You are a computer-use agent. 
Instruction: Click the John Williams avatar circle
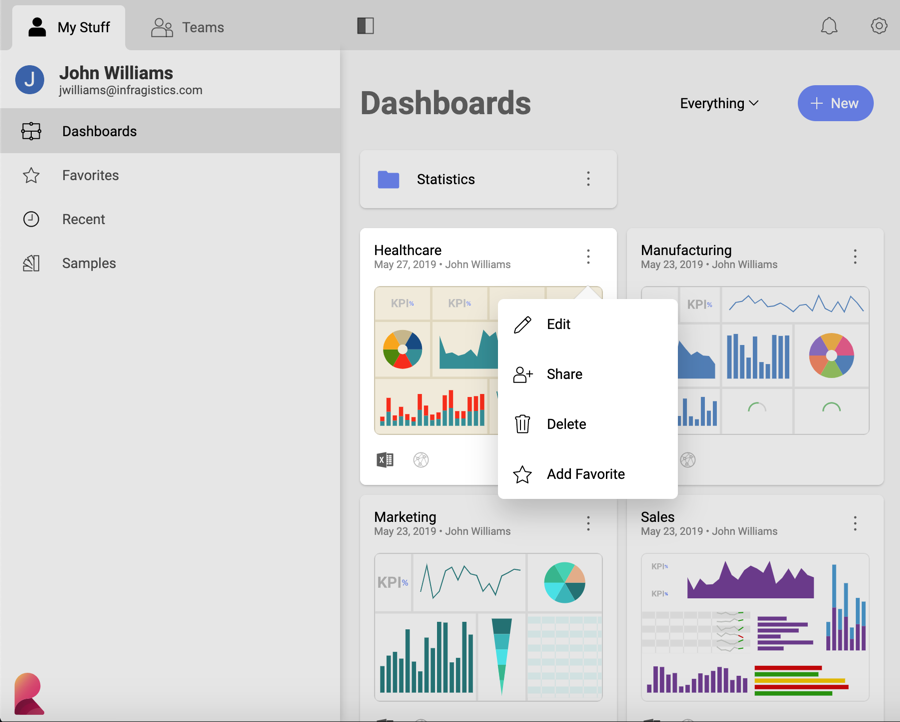(x=30, y=80)
